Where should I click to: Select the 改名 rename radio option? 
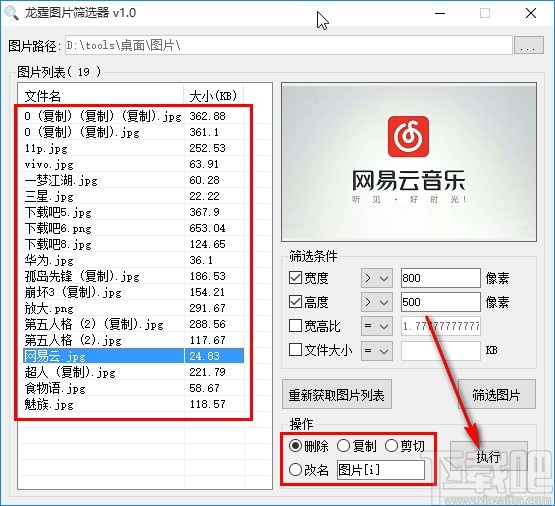point(295,470)
